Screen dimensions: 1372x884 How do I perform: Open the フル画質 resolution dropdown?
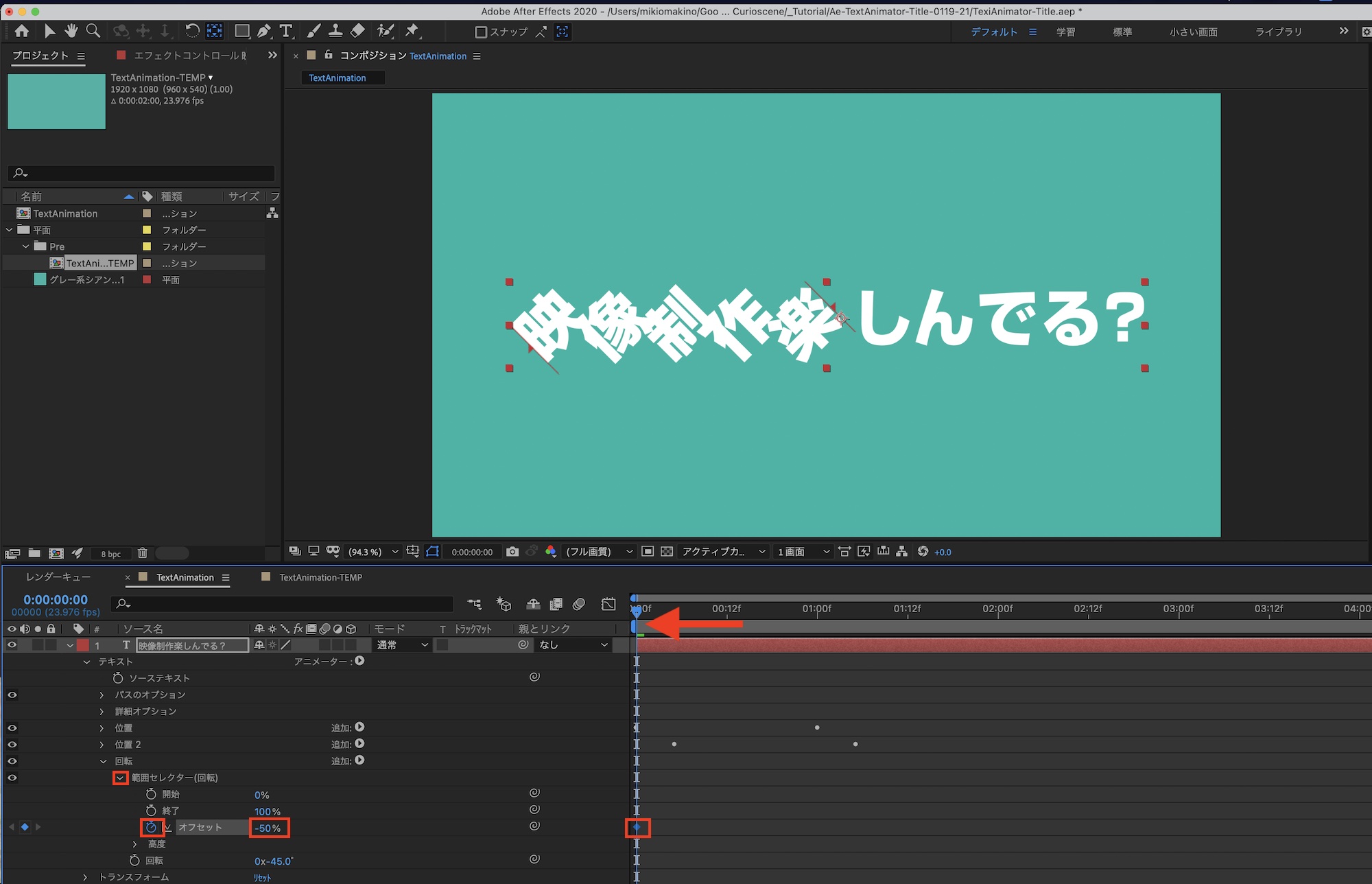click(598, 552)
